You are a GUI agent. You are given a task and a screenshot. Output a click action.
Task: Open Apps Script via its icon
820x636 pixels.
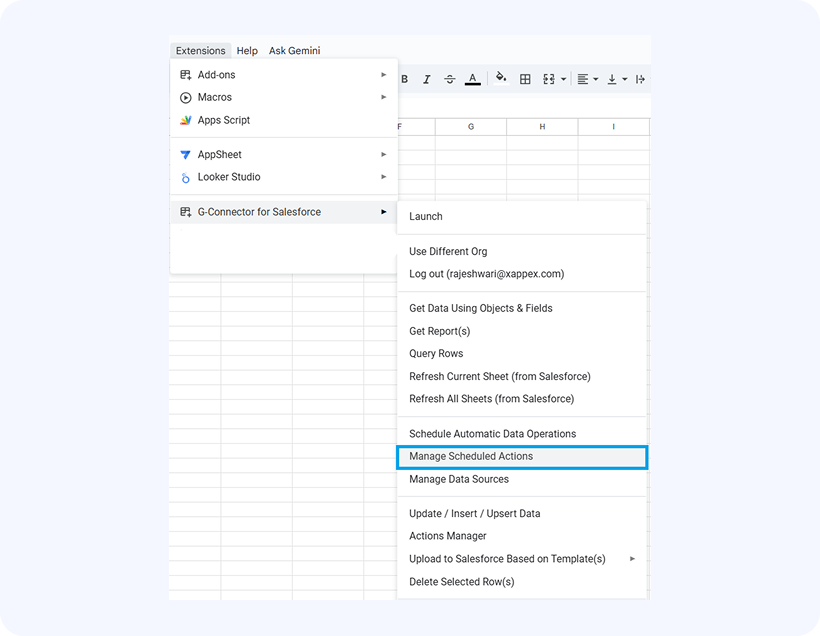click(x=185, y=120)
